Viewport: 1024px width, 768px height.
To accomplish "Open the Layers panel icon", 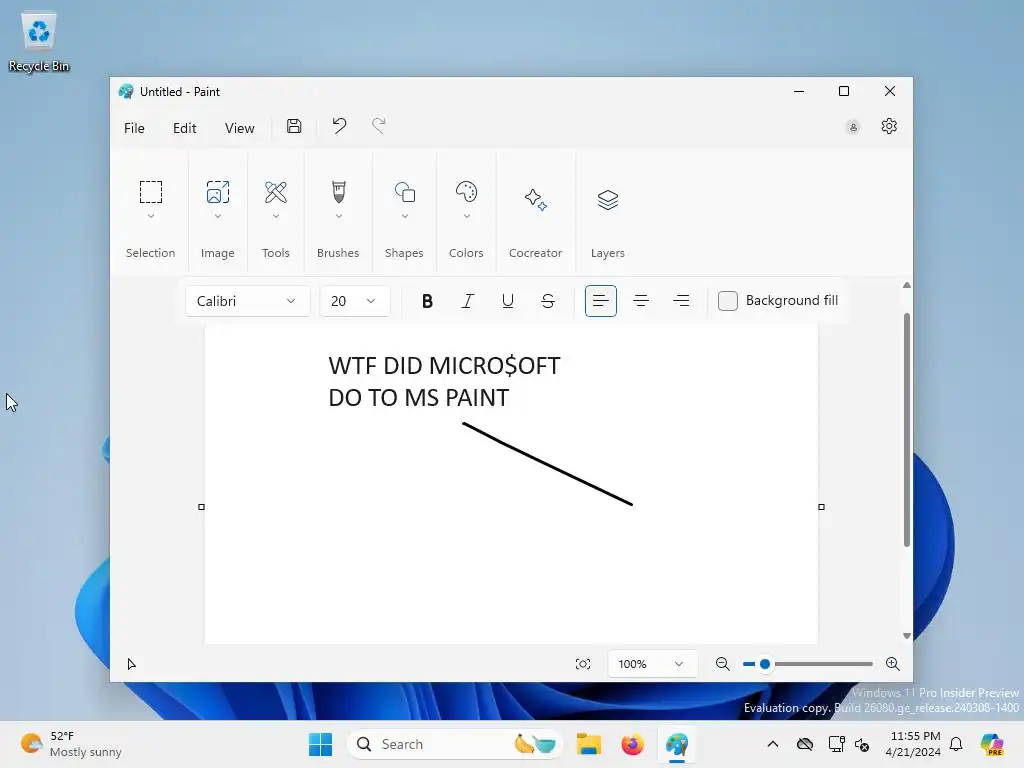I will (x=607, y=199).
